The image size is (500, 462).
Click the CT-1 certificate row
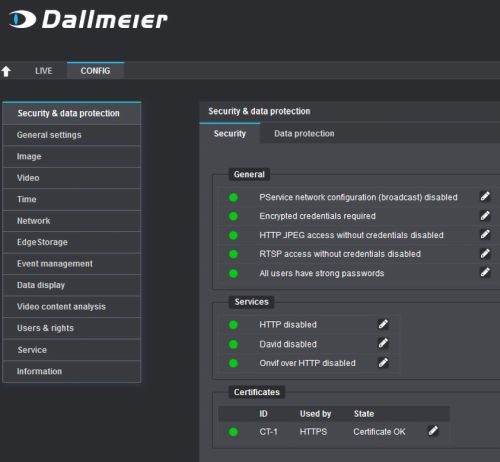[x=334, y=432]
